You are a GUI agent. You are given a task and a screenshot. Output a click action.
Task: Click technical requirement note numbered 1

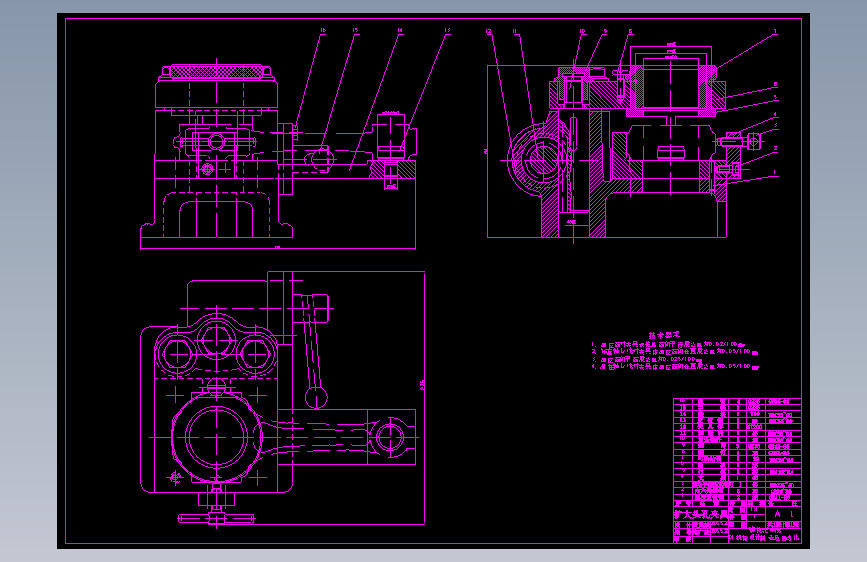[668, 344]
